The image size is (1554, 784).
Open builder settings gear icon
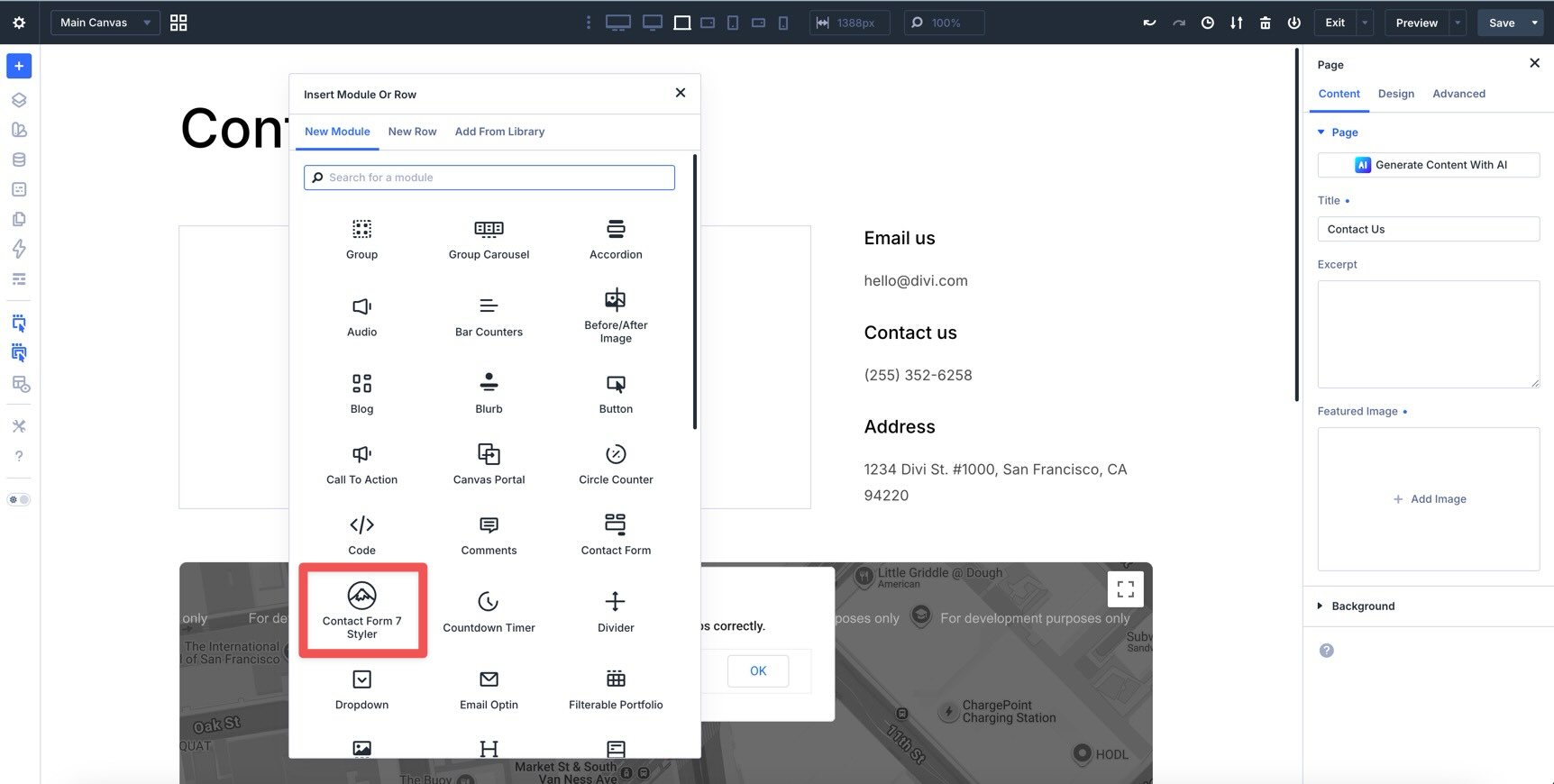click(x=19, y=23)
